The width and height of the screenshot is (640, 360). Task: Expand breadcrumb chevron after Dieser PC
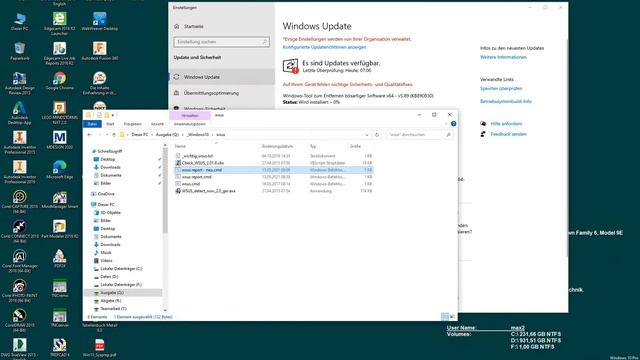(152, 135)
